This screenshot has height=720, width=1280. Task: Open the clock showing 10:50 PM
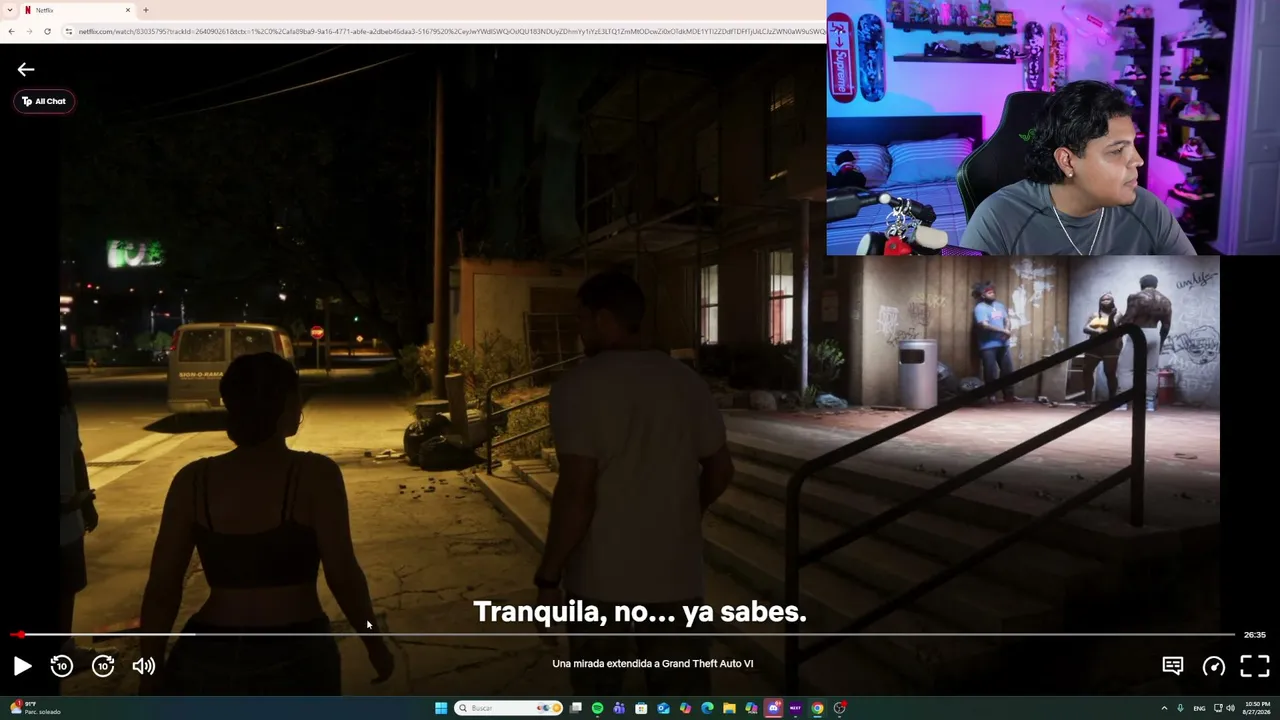1257,708
